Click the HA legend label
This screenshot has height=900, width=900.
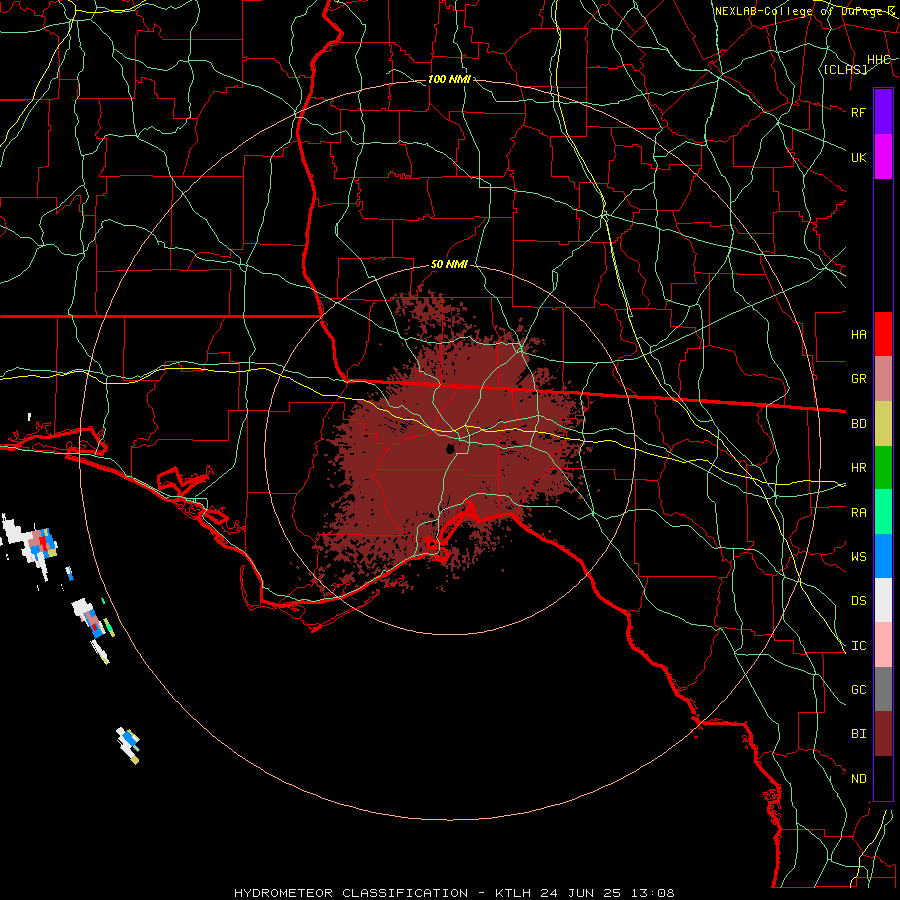tap(859, 335)
